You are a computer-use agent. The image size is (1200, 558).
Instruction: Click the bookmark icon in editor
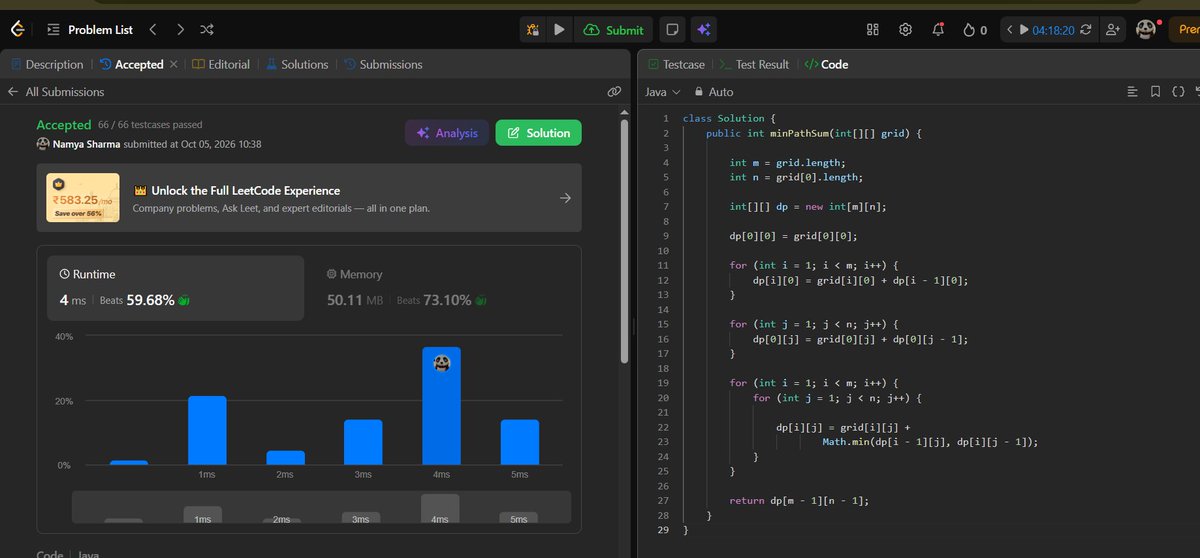1155,92
